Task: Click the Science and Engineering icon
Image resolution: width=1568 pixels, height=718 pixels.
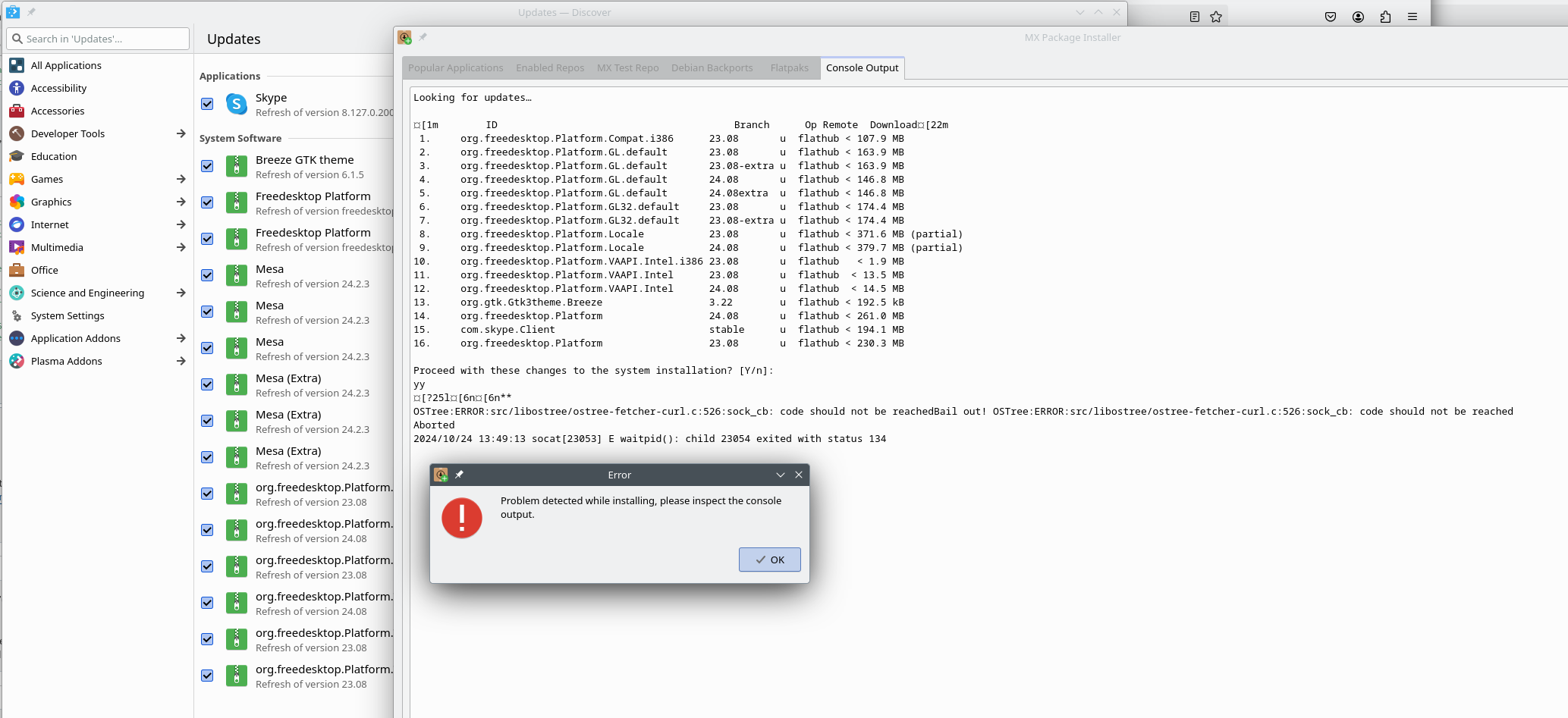Action: [x=17, y=293]
